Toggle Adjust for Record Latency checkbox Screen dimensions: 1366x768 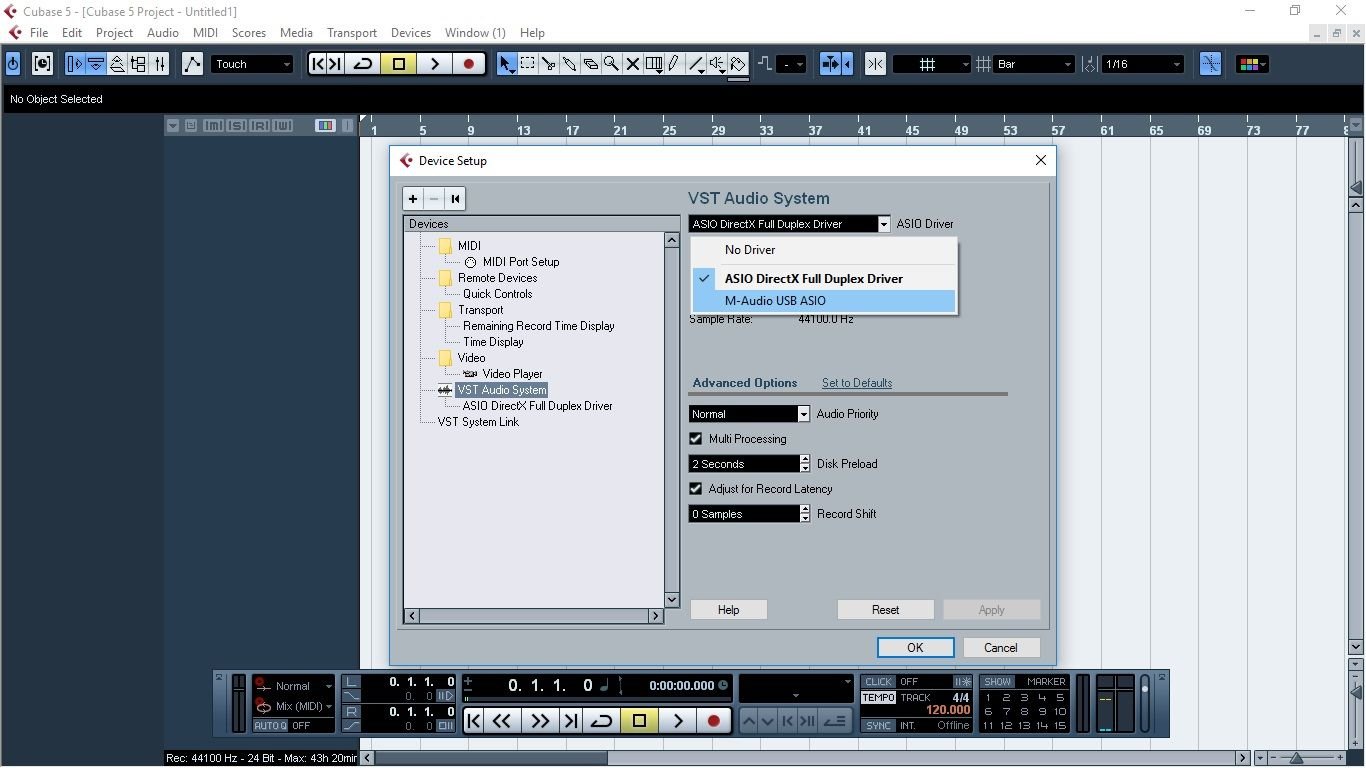[x=696, y=489]
